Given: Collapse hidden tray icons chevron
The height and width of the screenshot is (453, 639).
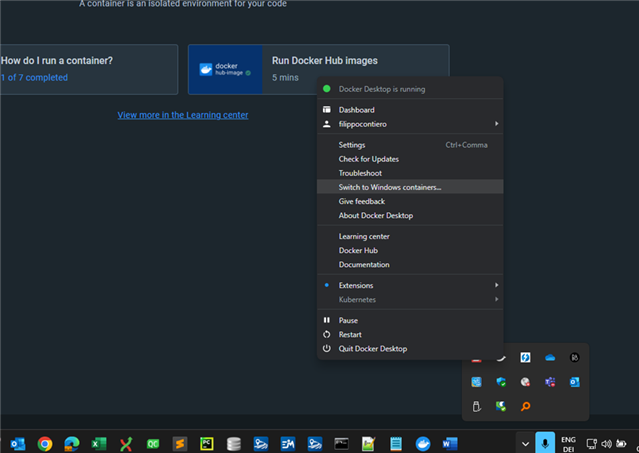Looking at the screenshot, I should click(x=526, y=444).
